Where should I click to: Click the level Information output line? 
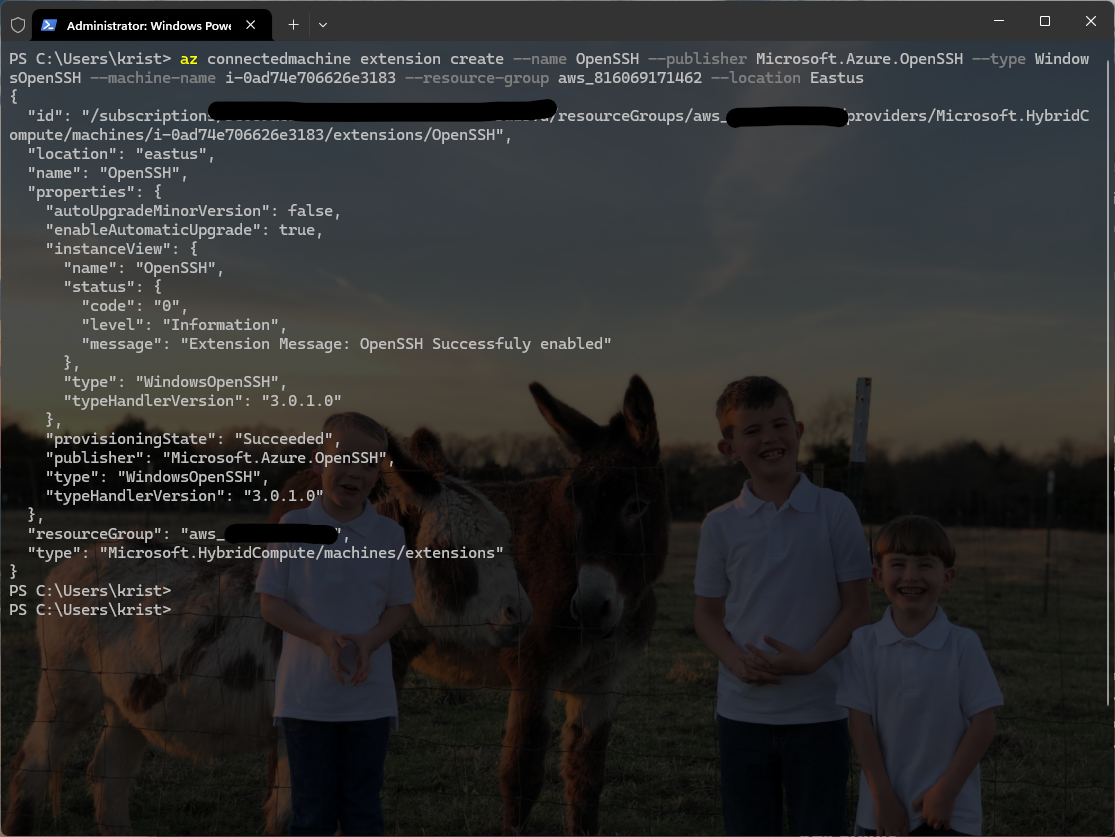(184, 325)
